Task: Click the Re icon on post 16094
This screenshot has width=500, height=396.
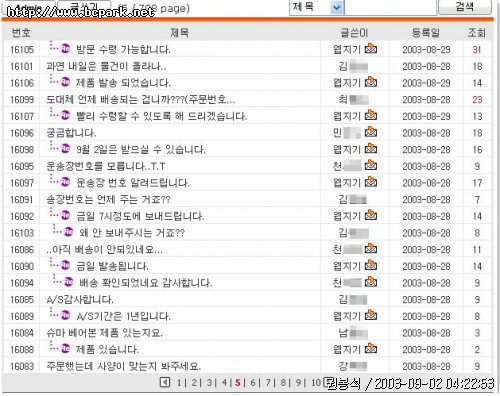Action: coord(68,282)
